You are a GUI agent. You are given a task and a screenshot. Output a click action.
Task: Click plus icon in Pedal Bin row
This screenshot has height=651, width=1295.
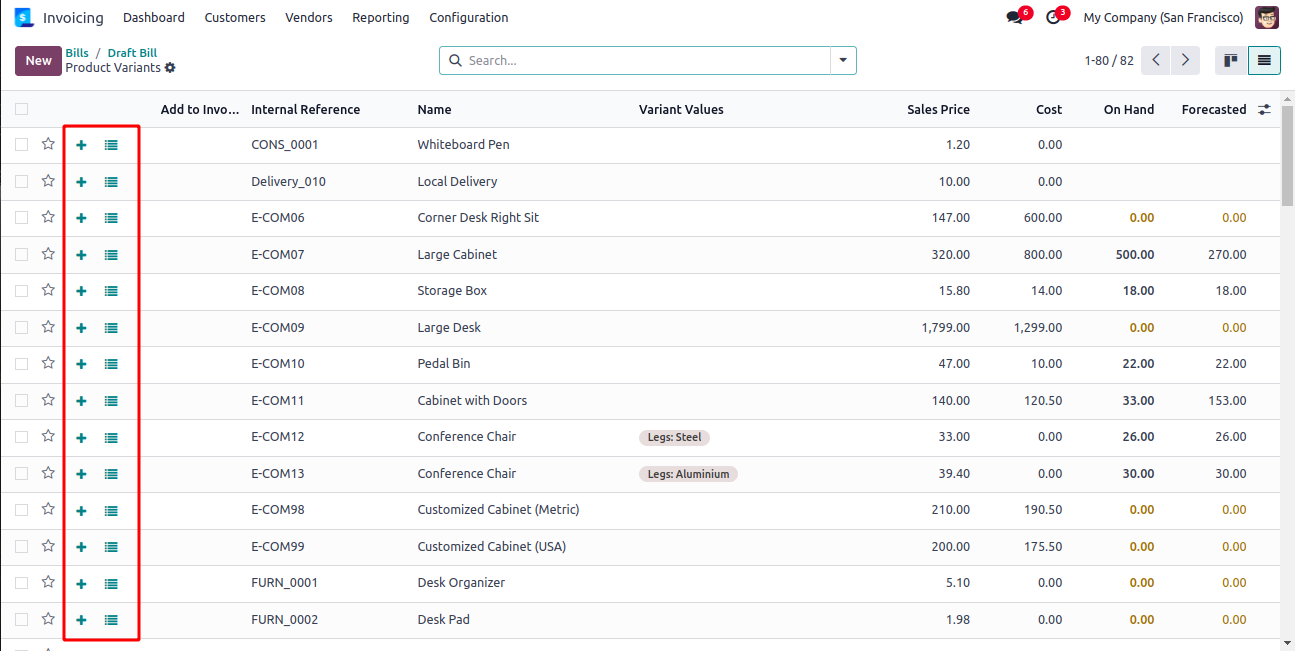click(x=81, y=364)
